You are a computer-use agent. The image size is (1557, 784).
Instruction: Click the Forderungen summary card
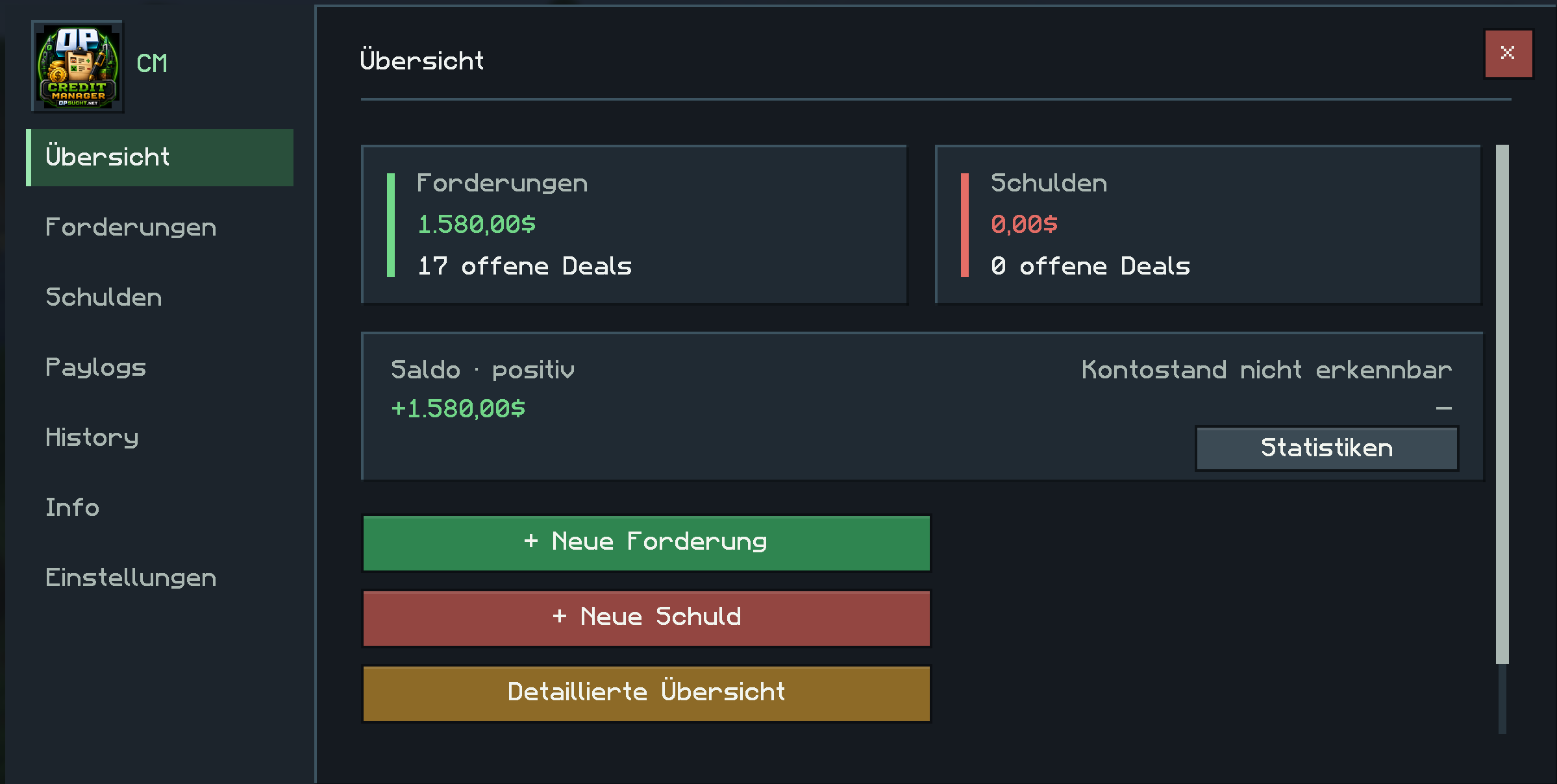[634, 225]
